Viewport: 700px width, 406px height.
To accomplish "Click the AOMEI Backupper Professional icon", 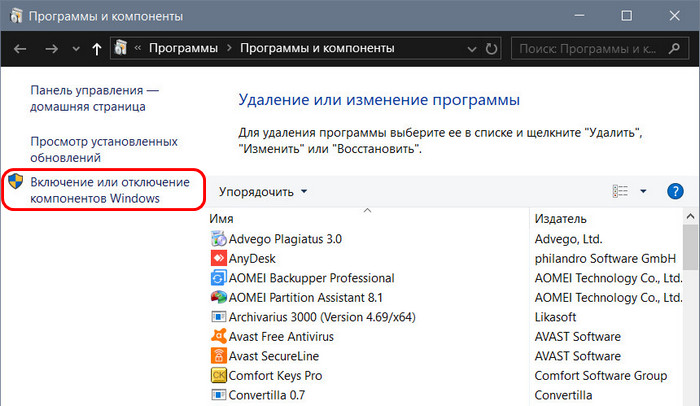I will click(218, 278).
